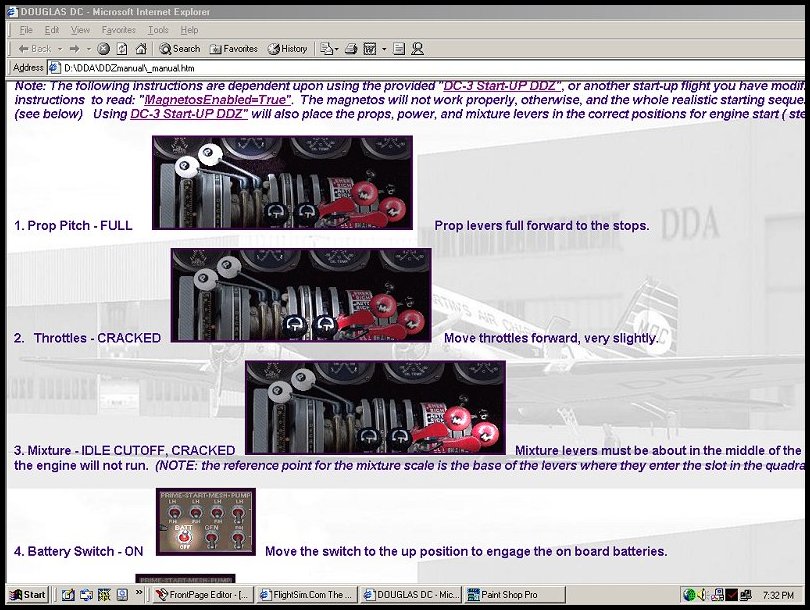Click "3. Mixture - IDLE CUTOFF, CRACKED" text
This screenshot has width=810, height=610.
click(x=124, y=450)
